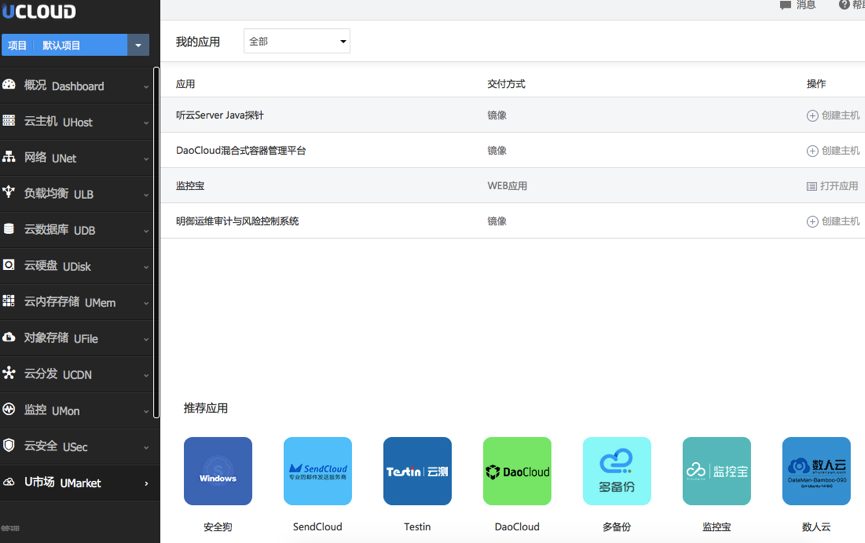This screenshot has height=543, width=865.
Task: Click the UMarket cloud icon
Action: click(9, 482)
